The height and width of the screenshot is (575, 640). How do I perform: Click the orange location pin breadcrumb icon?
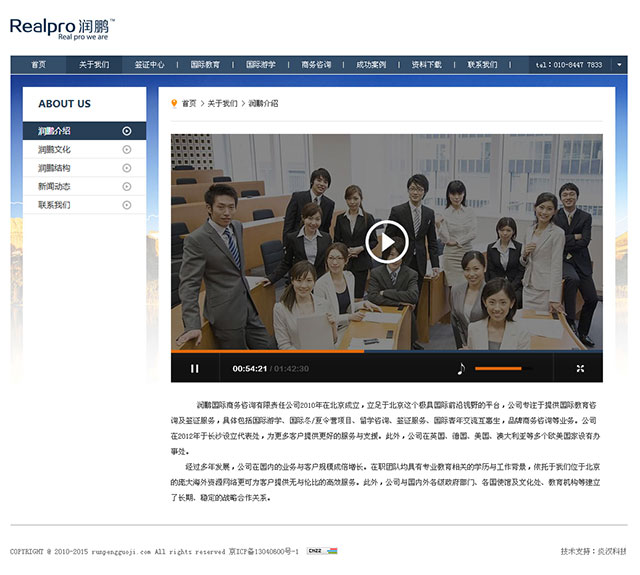pyautogui.click(x=174, y=103)
